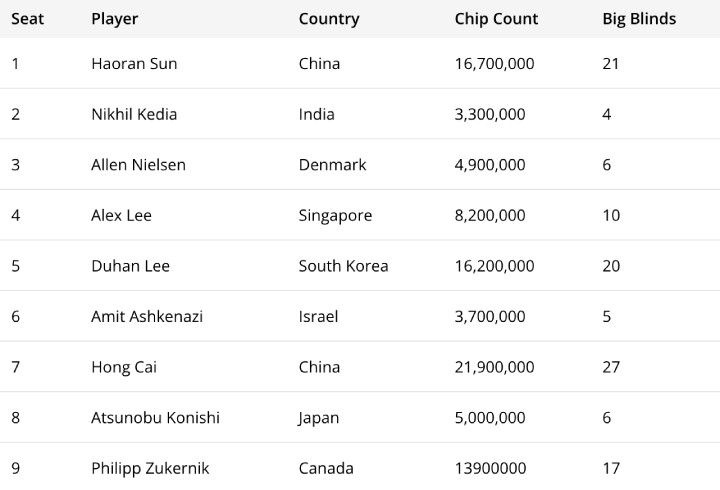Click the Country column header
Screen dimensions: 720x490
[329, 19]
